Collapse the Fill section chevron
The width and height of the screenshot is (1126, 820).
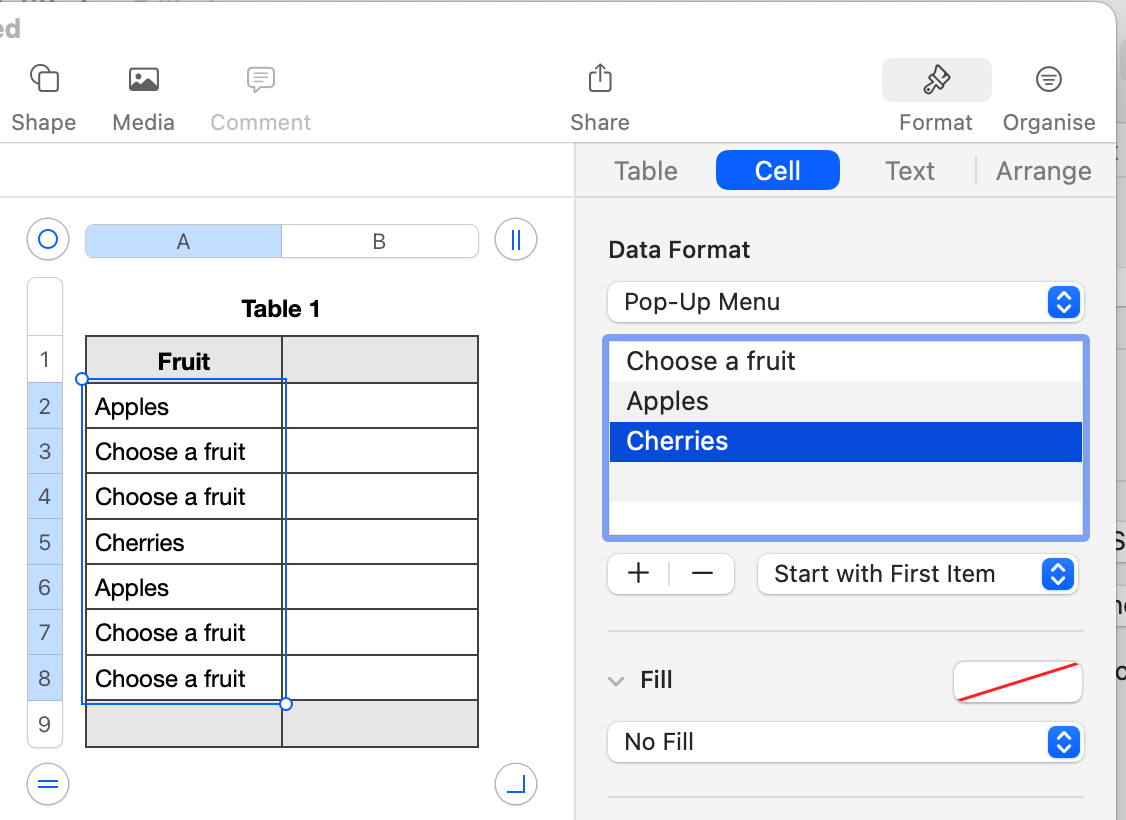[x=616, y=681]
